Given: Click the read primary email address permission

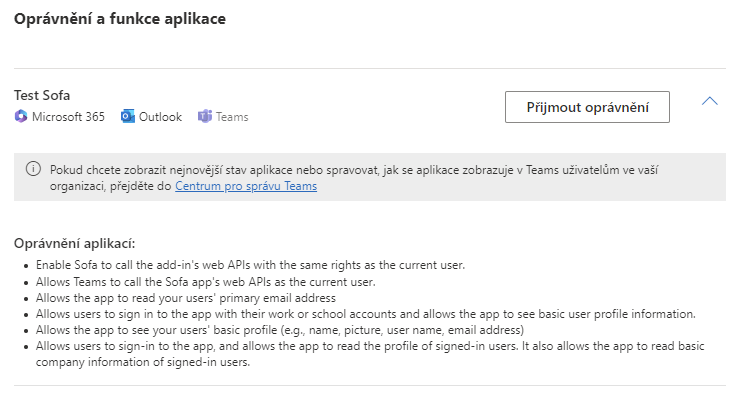Looking at the screenshot, I should coord(186,298).
